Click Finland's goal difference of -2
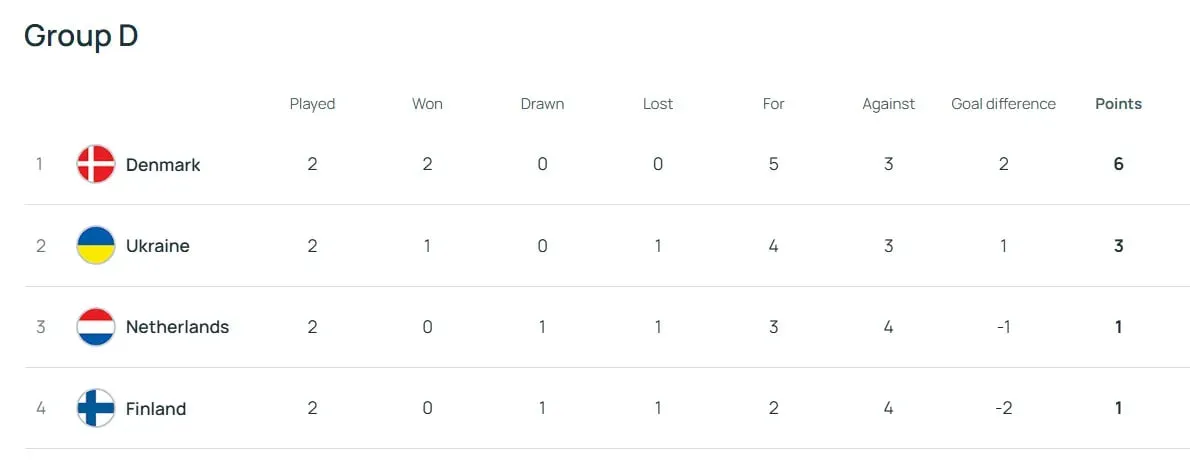The height and width of the screenshot is (465, 1190). click(x=1003, y=408)
